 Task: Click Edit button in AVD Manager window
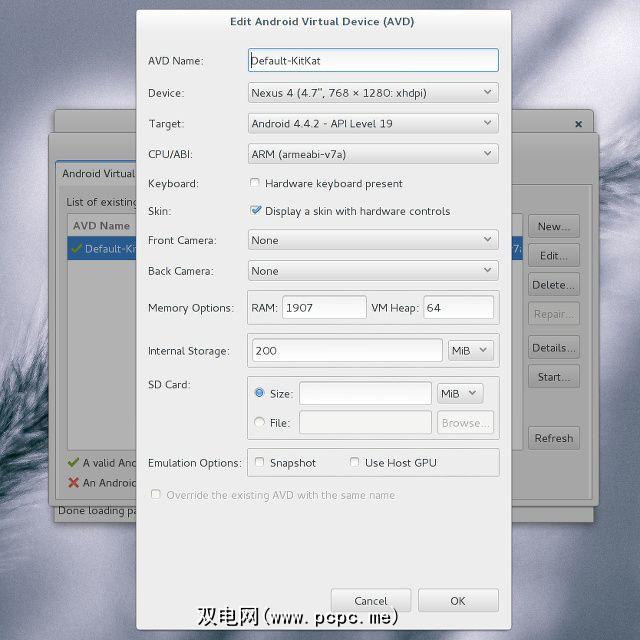pyautogui.click(x=553, y=256)
